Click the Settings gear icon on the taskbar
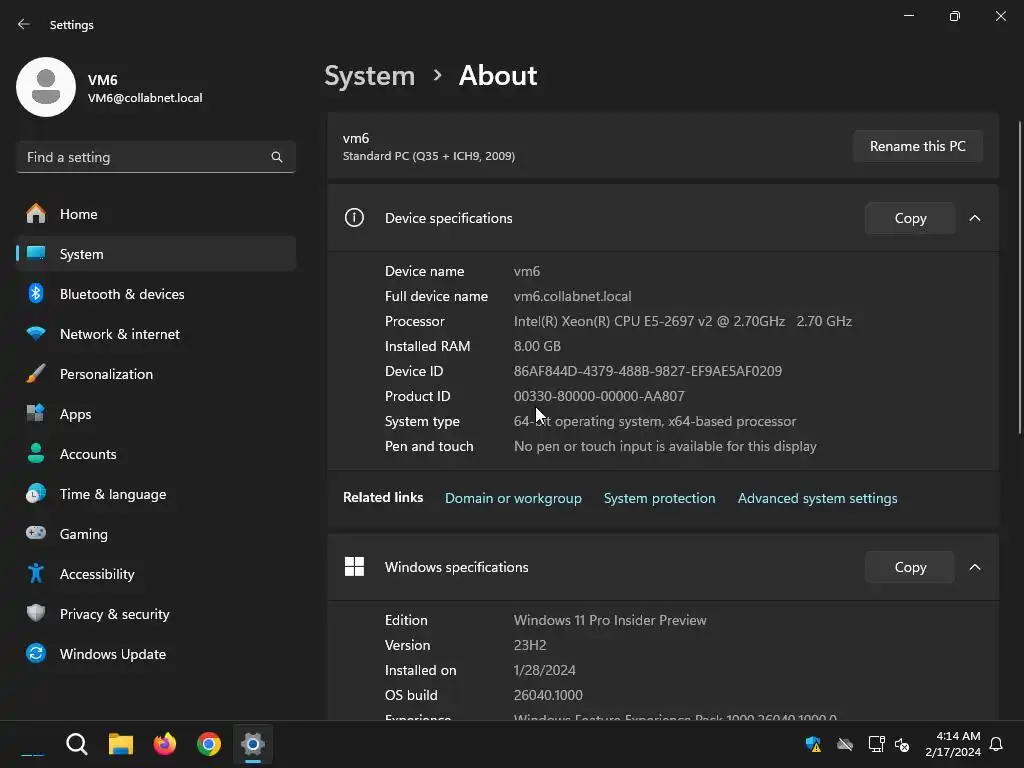The width and height of the screenshot is (1024, 768). [x=253, y=744]
